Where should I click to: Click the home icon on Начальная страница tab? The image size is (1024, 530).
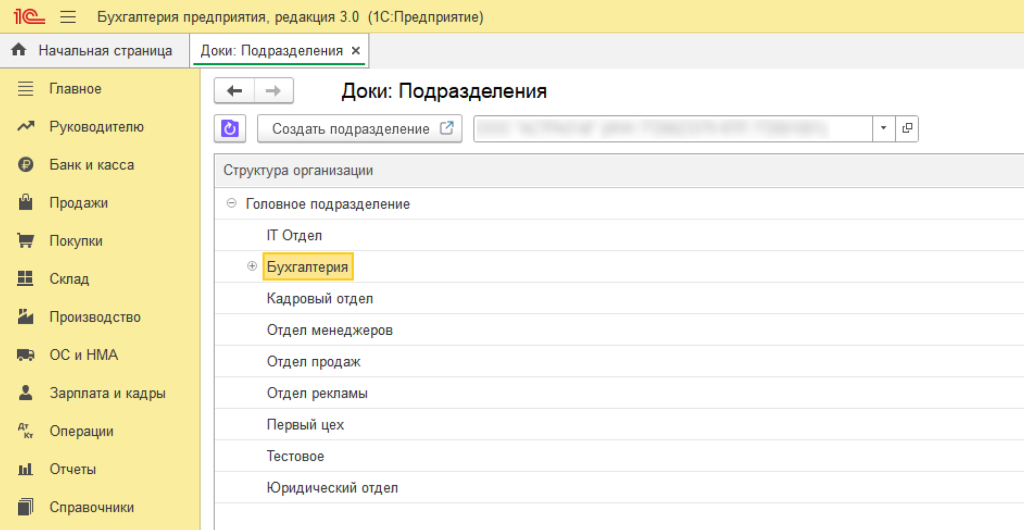coord(18,50)
